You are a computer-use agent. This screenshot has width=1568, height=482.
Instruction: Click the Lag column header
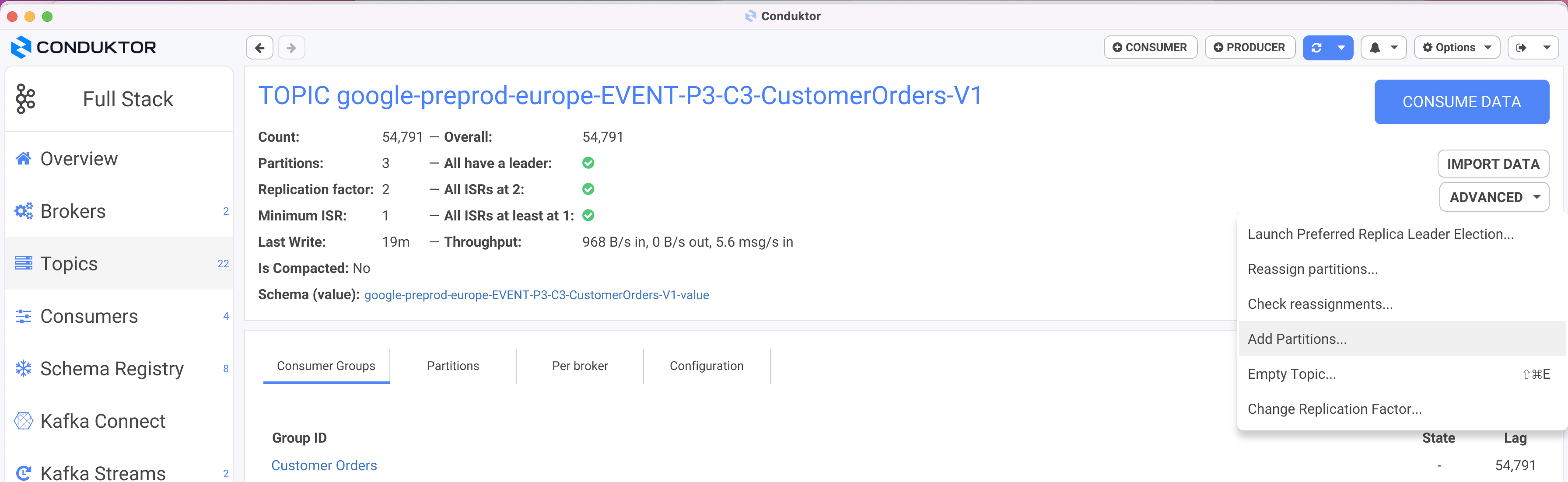[x=1515, y=438]
